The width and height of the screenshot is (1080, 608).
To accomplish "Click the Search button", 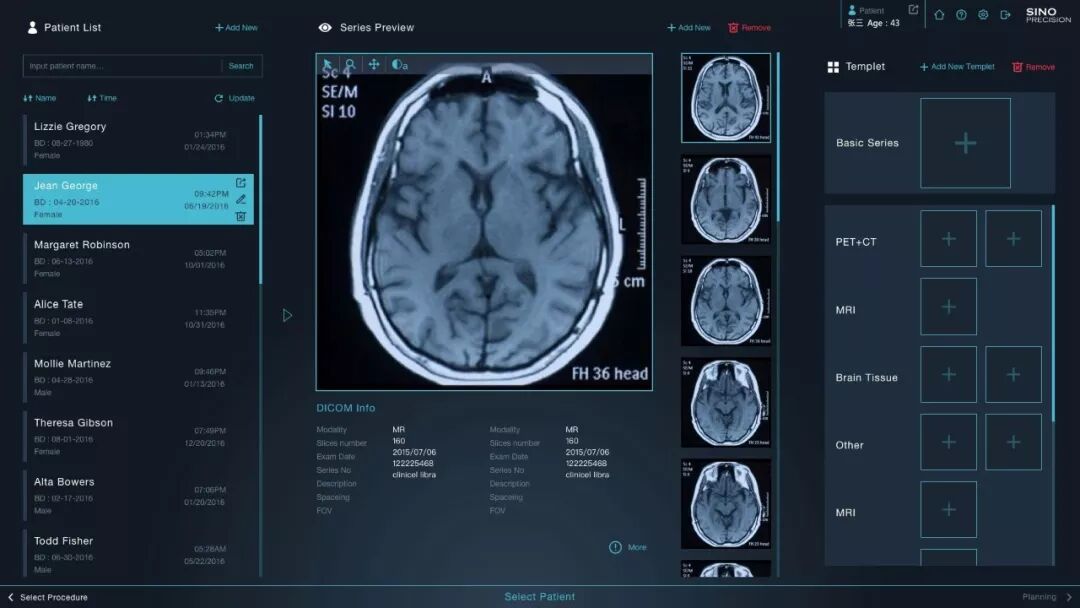I will click(241, 66).
